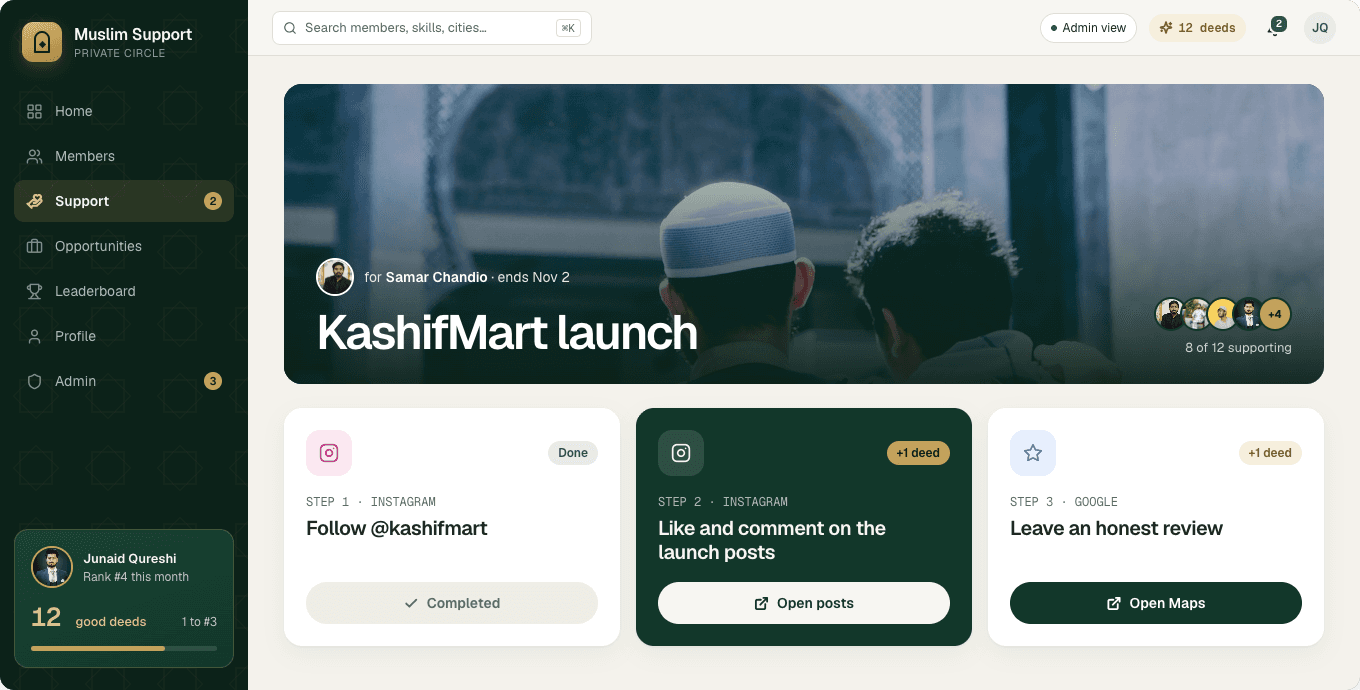Click the star icon on Step 3 card
The height and width of the screenshot is (690, 1360).
[1033, 453]
